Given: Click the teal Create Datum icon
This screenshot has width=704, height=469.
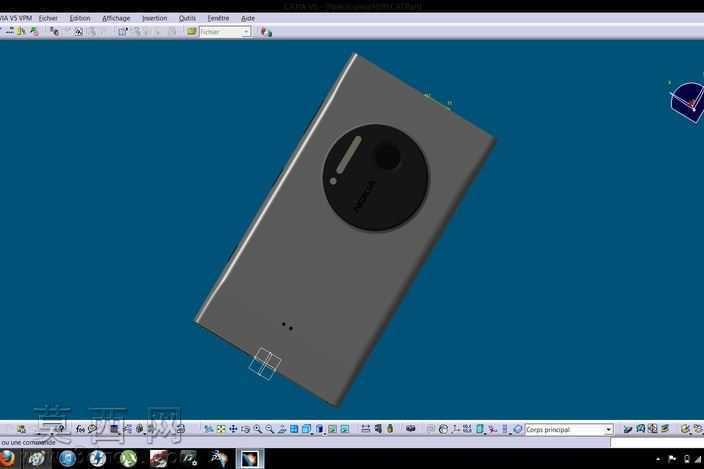Looking at the screenshot, I should [x=480, y=430].
